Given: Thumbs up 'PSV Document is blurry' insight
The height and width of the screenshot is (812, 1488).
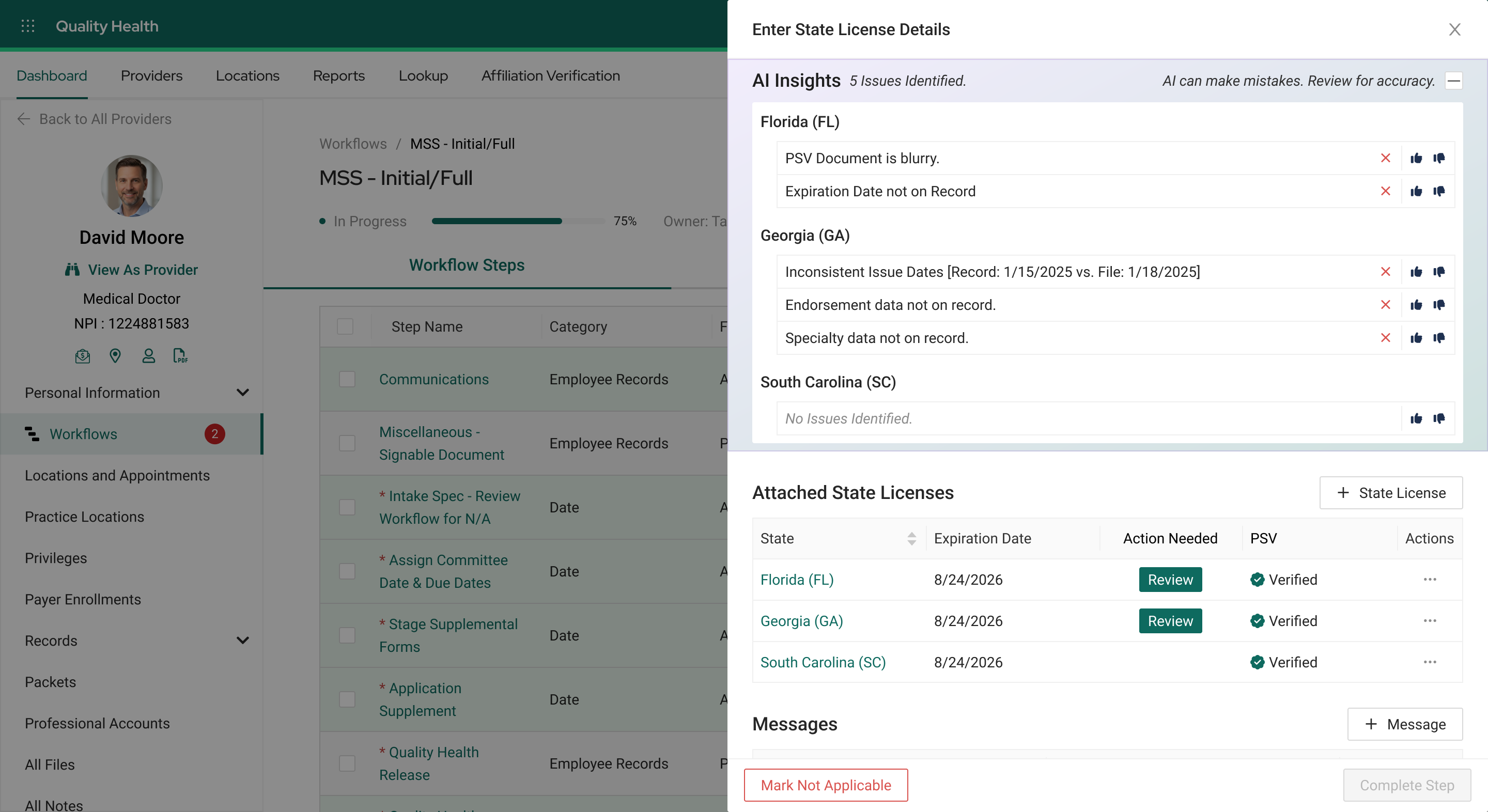Looking at the screenshot, I should (x=1416, y=158).
